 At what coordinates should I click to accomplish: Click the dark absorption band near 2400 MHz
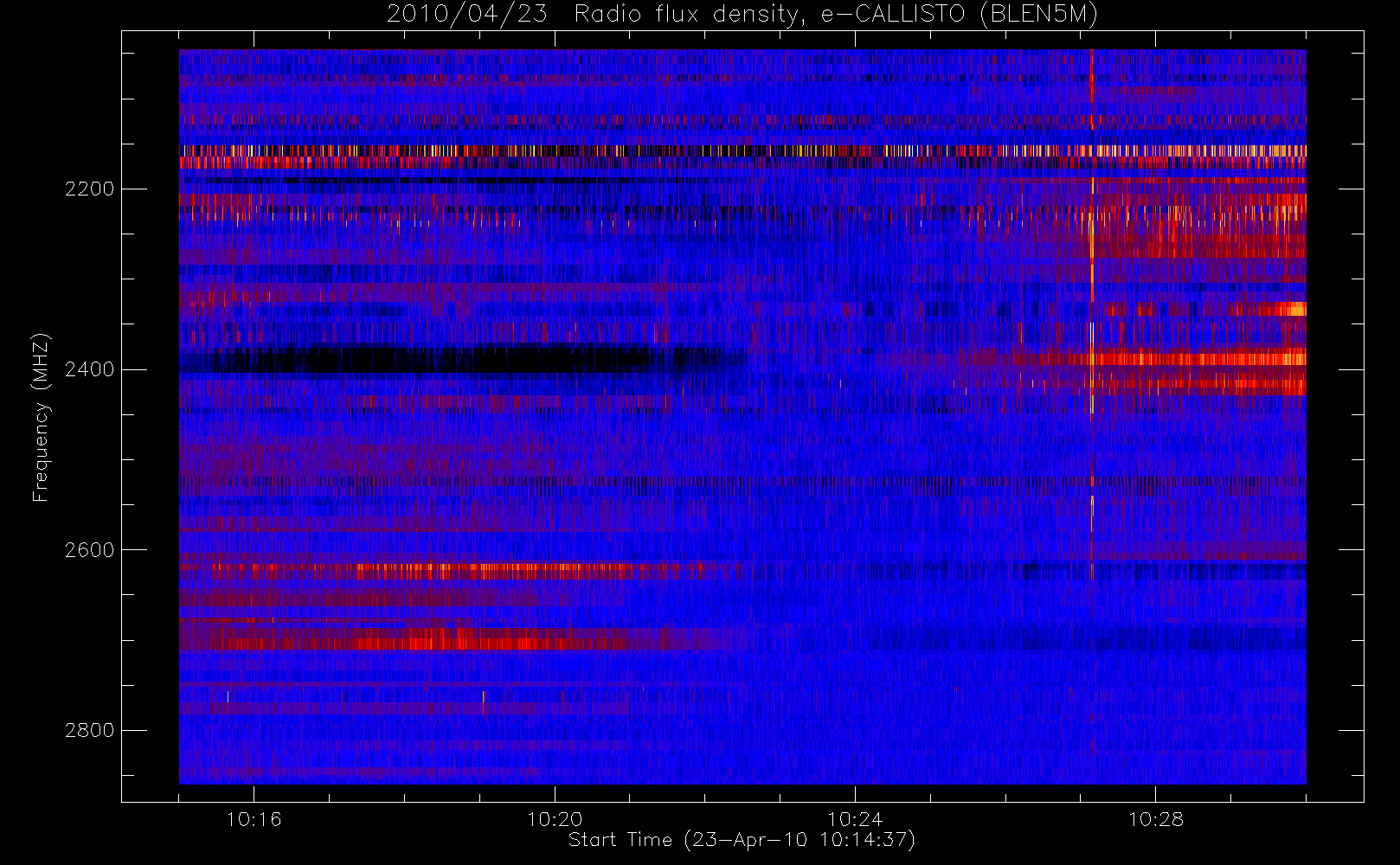pos(463,360)
